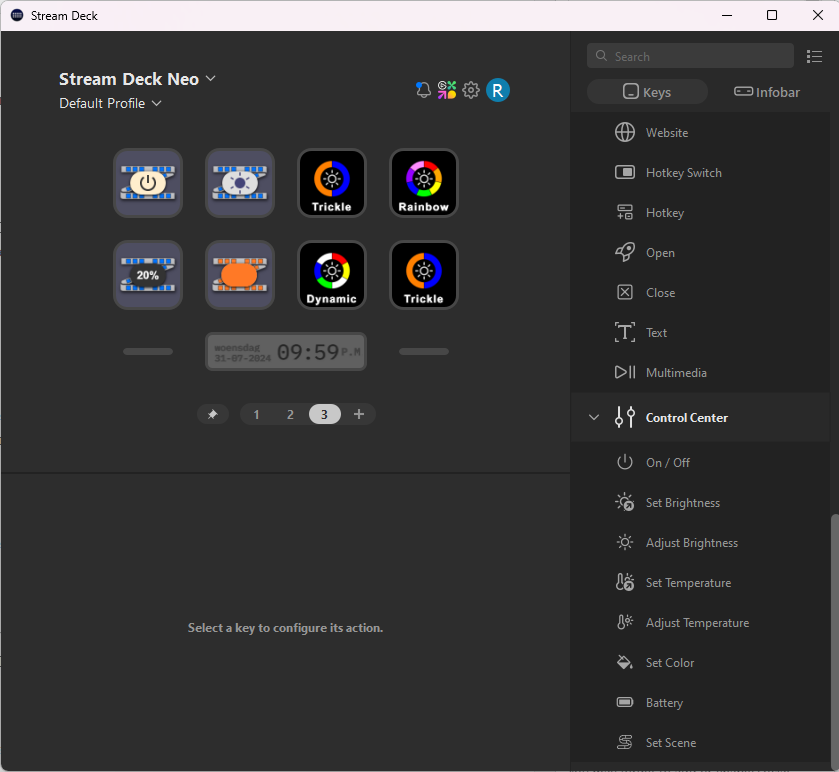Select the On / Off action
Viewport: 839px width, 772px height.
[x=700, y=463]
